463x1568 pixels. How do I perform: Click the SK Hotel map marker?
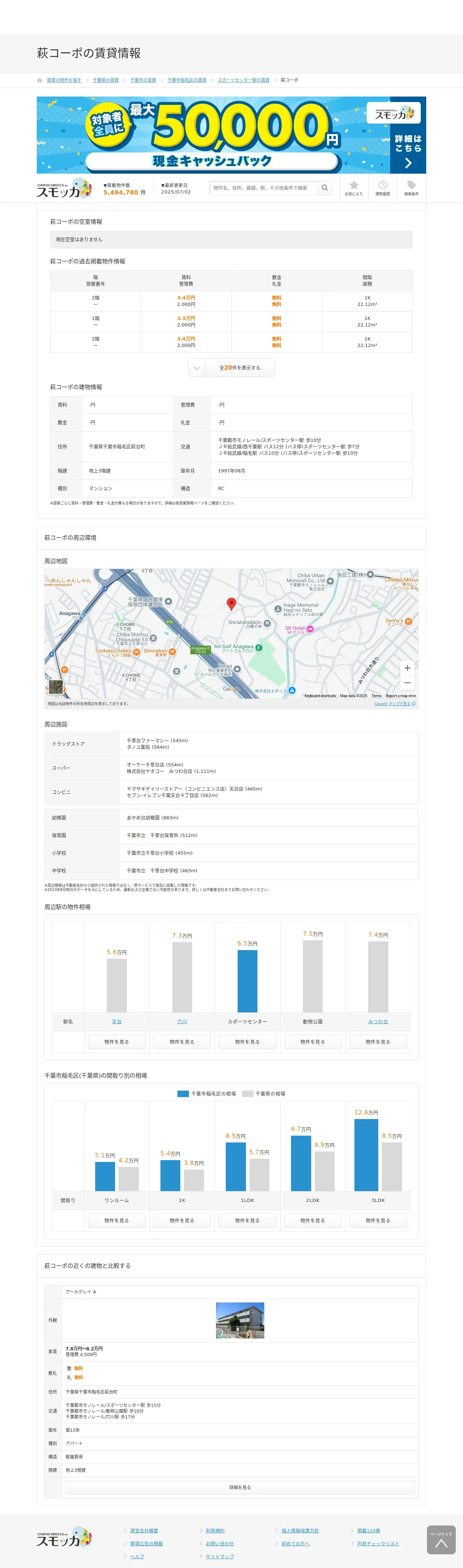310,629
